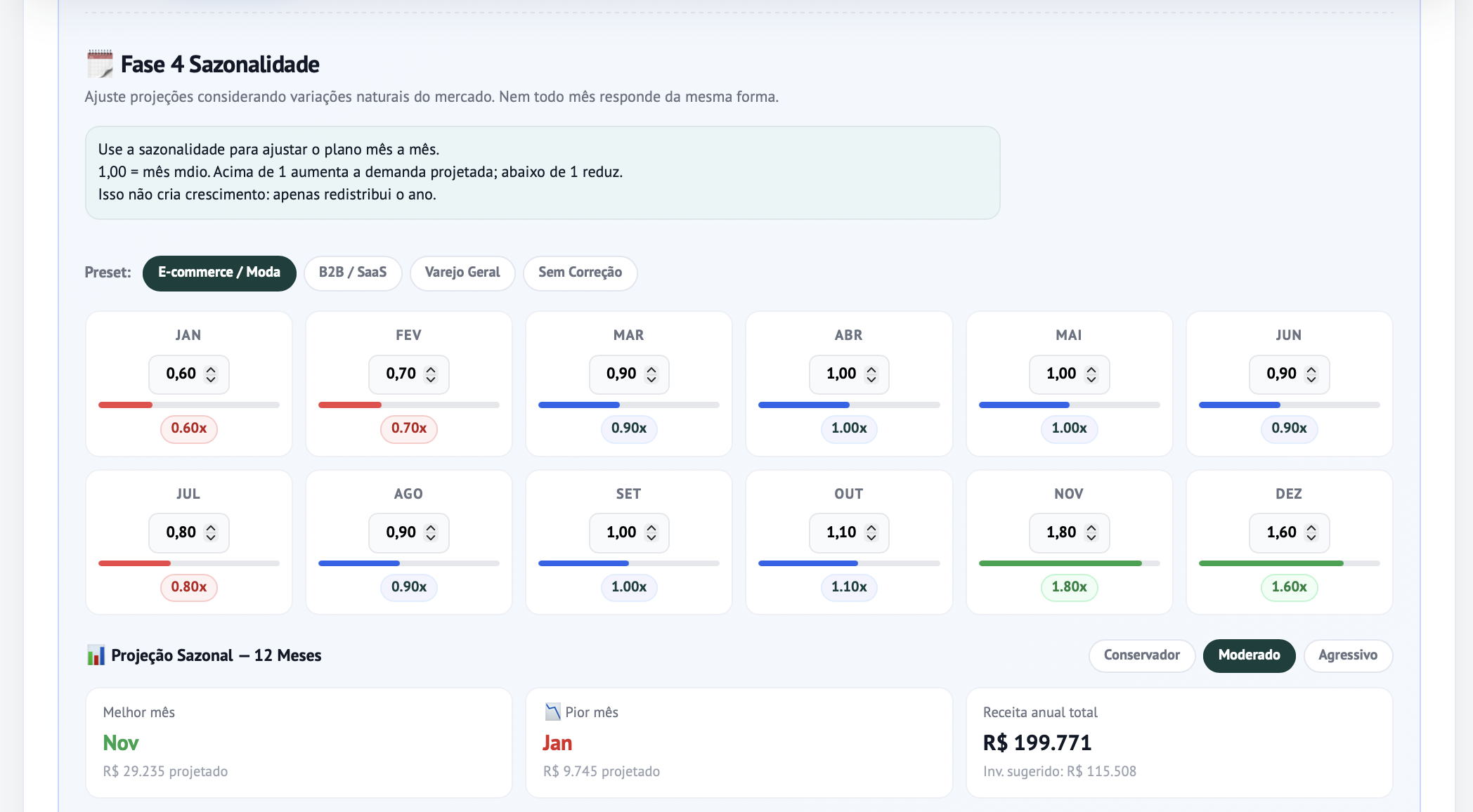Click the 0.80x badge under JUL

pyautogui.click(x=188, y=587)
